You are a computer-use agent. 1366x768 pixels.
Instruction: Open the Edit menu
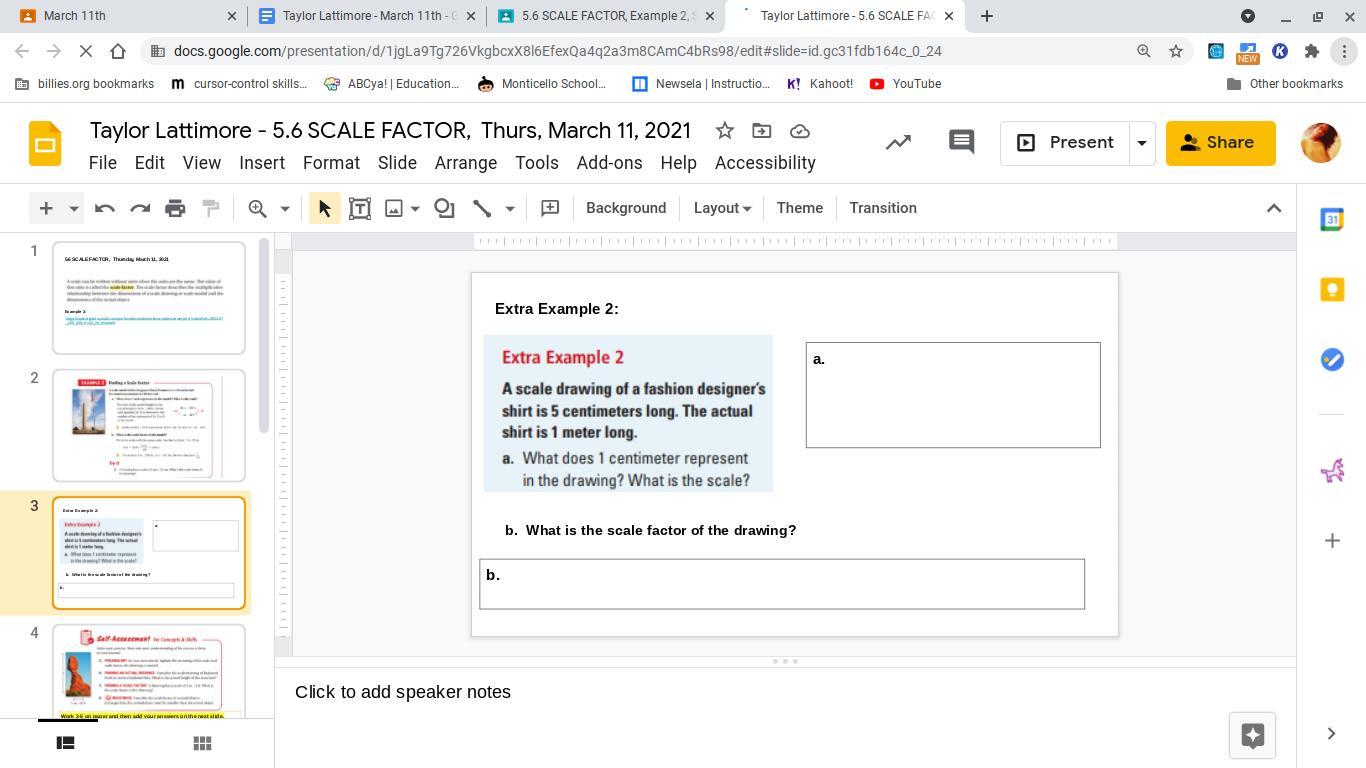tap(150, 163)
